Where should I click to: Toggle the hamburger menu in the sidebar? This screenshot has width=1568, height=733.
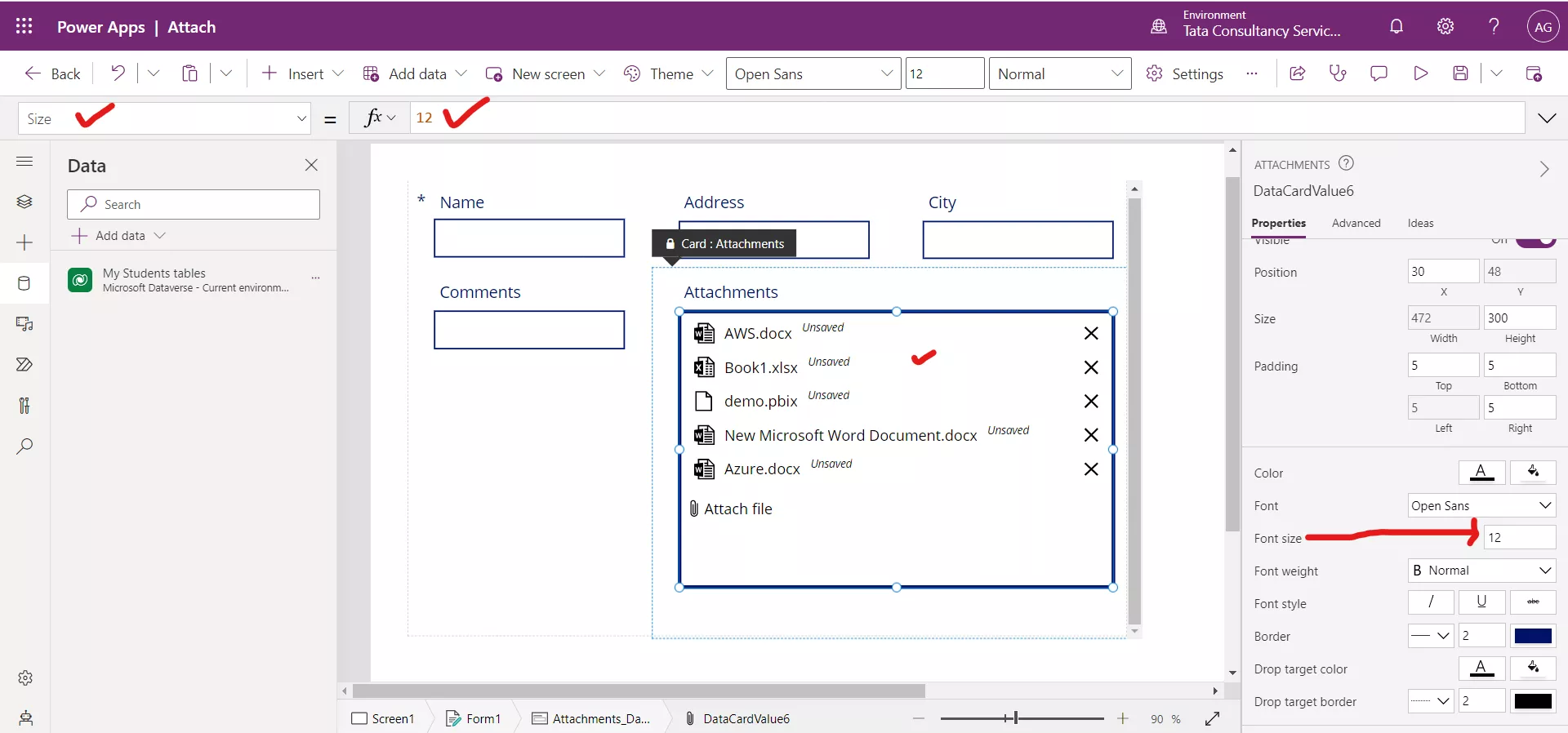pos(24,161)
